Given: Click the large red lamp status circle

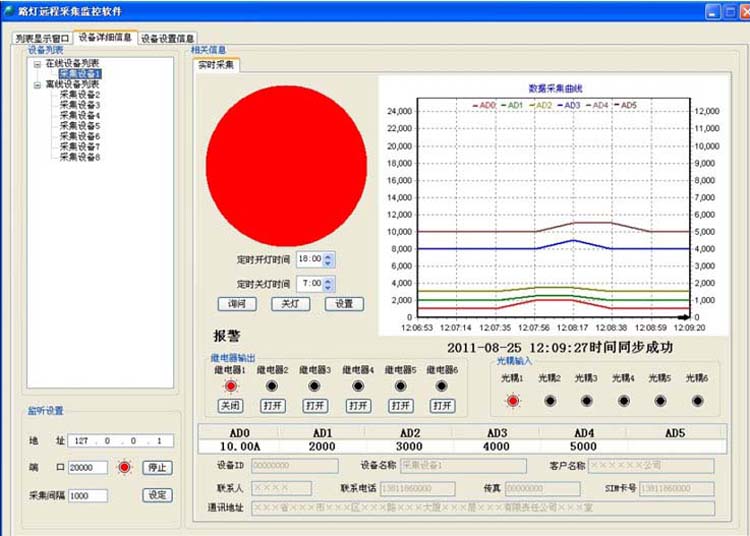Looking at the screenshot, I should (x=287, y=166).
